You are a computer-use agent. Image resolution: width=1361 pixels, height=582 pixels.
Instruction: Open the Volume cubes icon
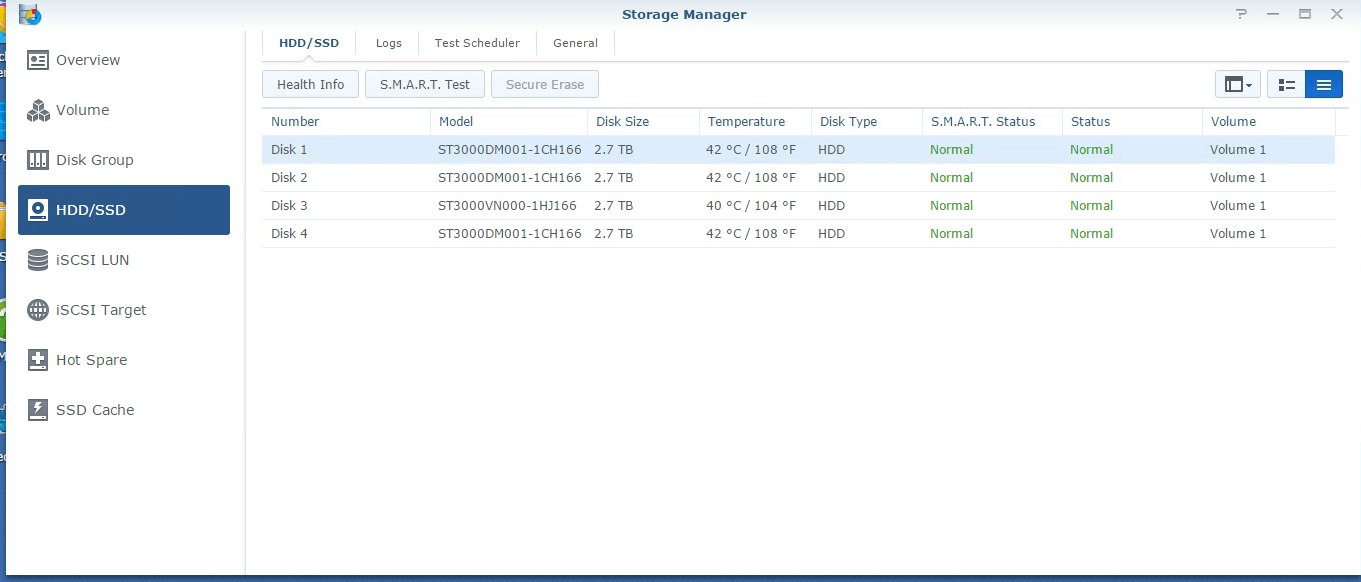click(38, 110)
